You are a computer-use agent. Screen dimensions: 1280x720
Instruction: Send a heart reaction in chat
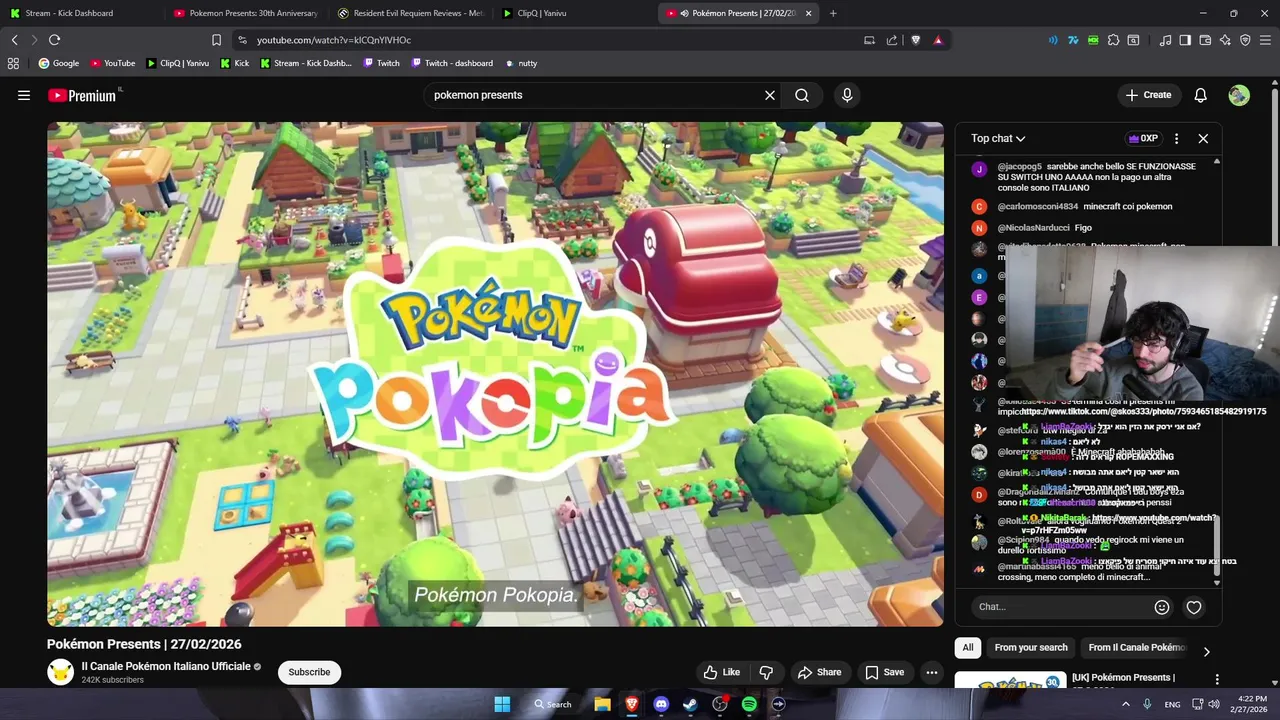(x=1194, y=607)
